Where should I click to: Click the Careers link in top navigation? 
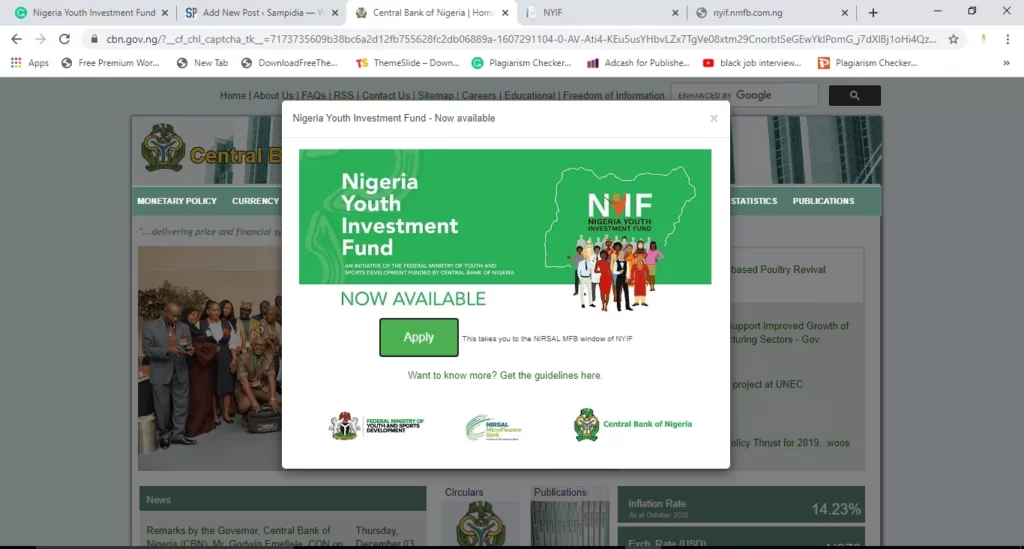point(479,95)
